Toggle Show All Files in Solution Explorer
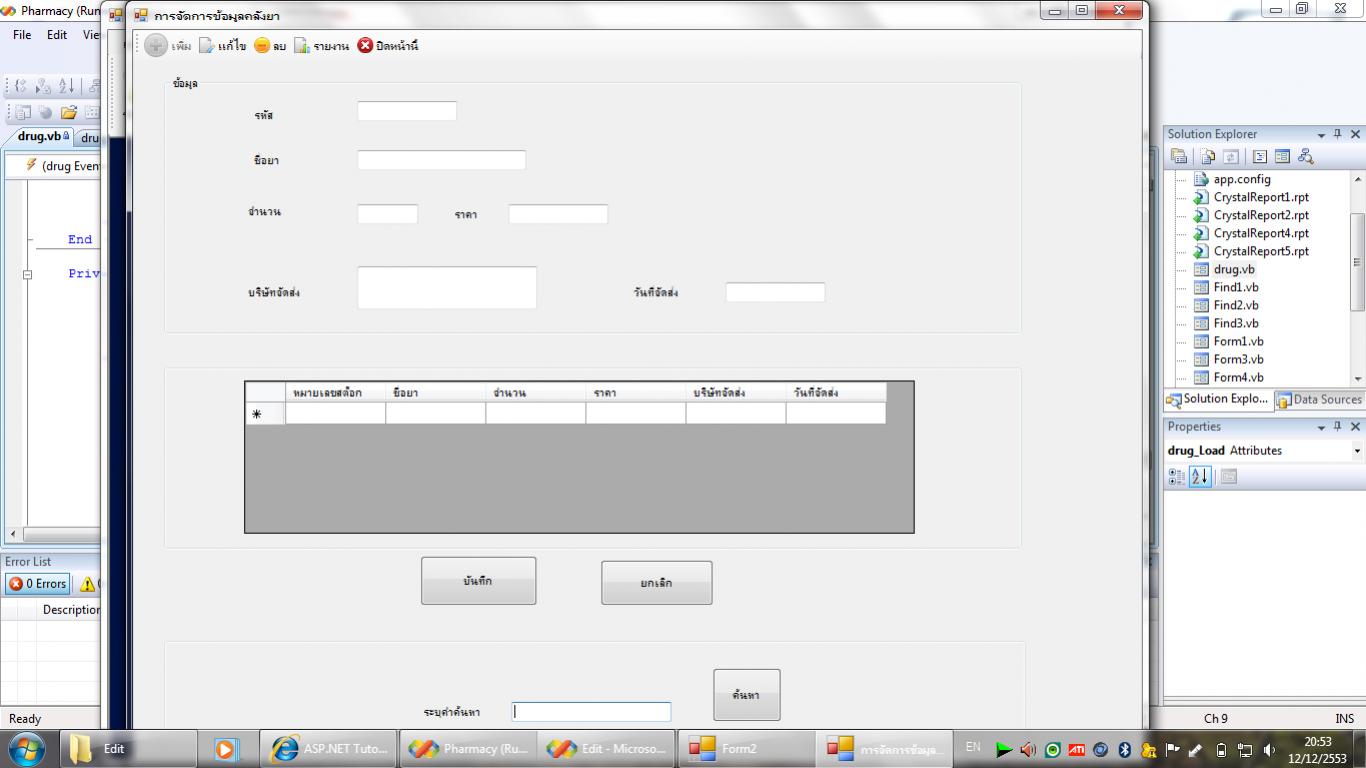The width and height of the screenshot is (1366, 768). point(1208,156)
